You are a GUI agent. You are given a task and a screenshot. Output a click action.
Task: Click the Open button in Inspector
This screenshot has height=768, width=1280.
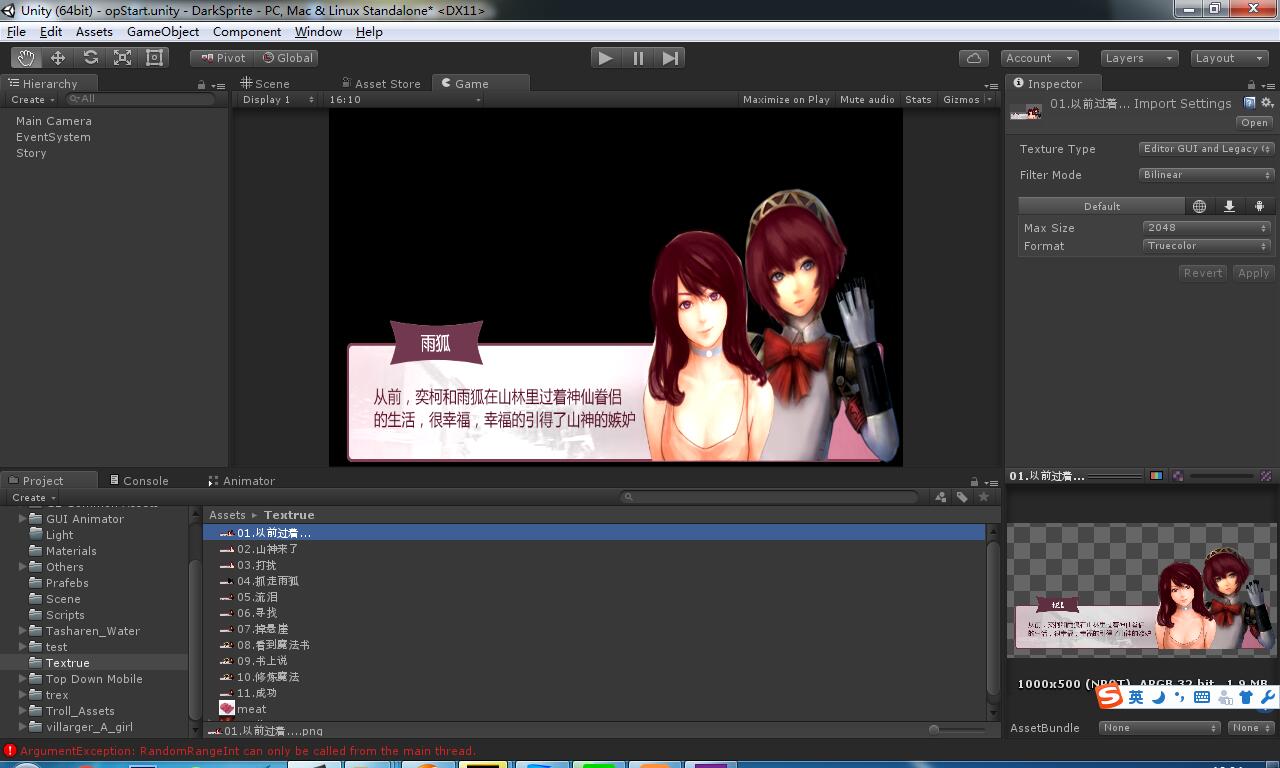(x=1254, y=123)
